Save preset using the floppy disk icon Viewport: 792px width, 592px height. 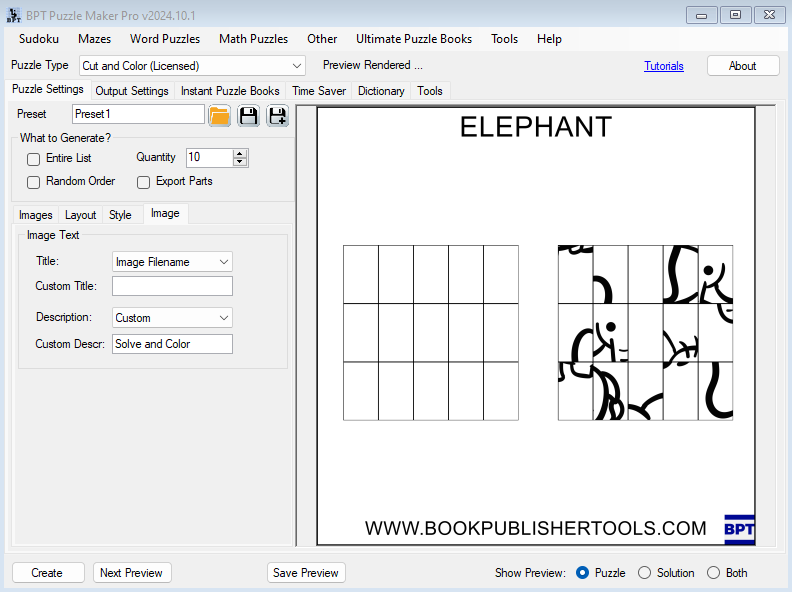[x=248, y=115]
